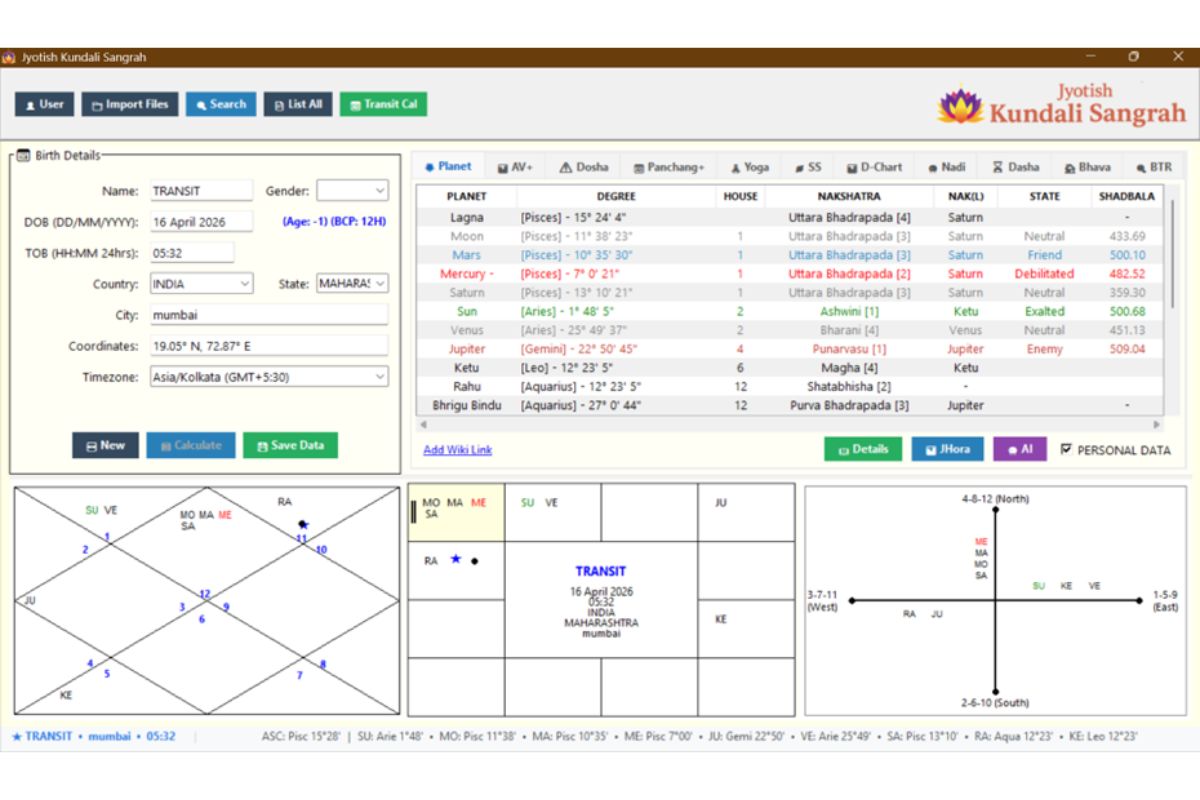Screen dimensions: 1200x800
Task: Select the Mercury row in planet table
Action: click(790, 274)
